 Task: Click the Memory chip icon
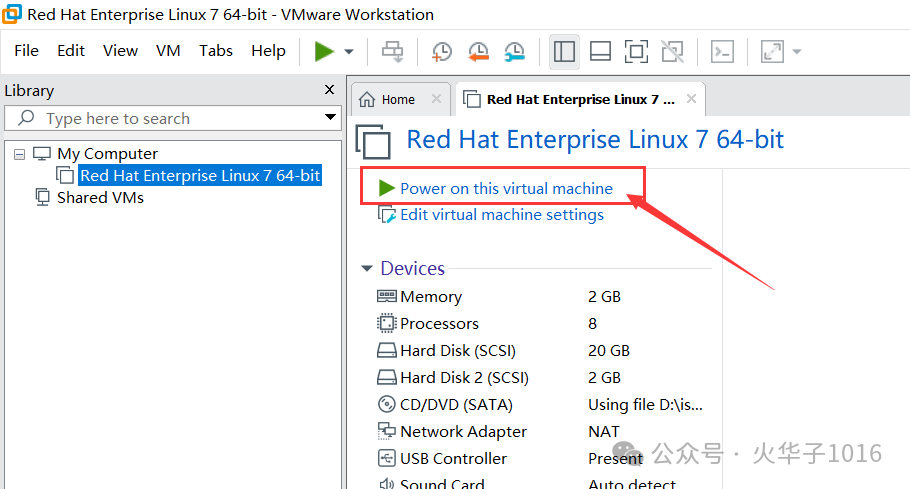pyautogui.click(x=387, y=296)
